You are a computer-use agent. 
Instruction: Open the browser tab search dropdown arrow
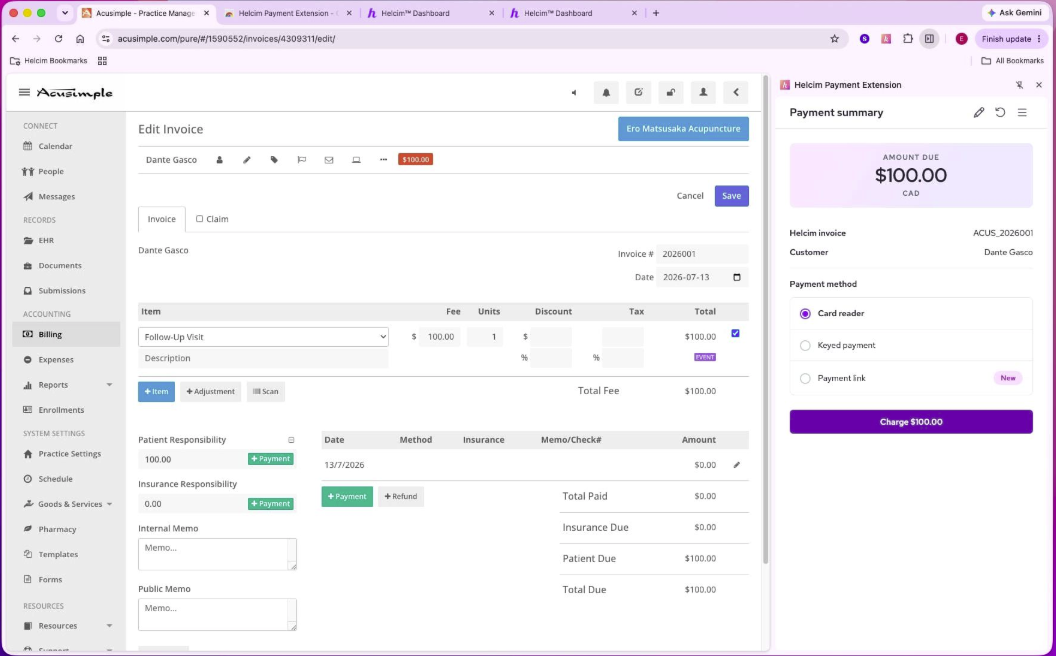[x=65, y=13]
